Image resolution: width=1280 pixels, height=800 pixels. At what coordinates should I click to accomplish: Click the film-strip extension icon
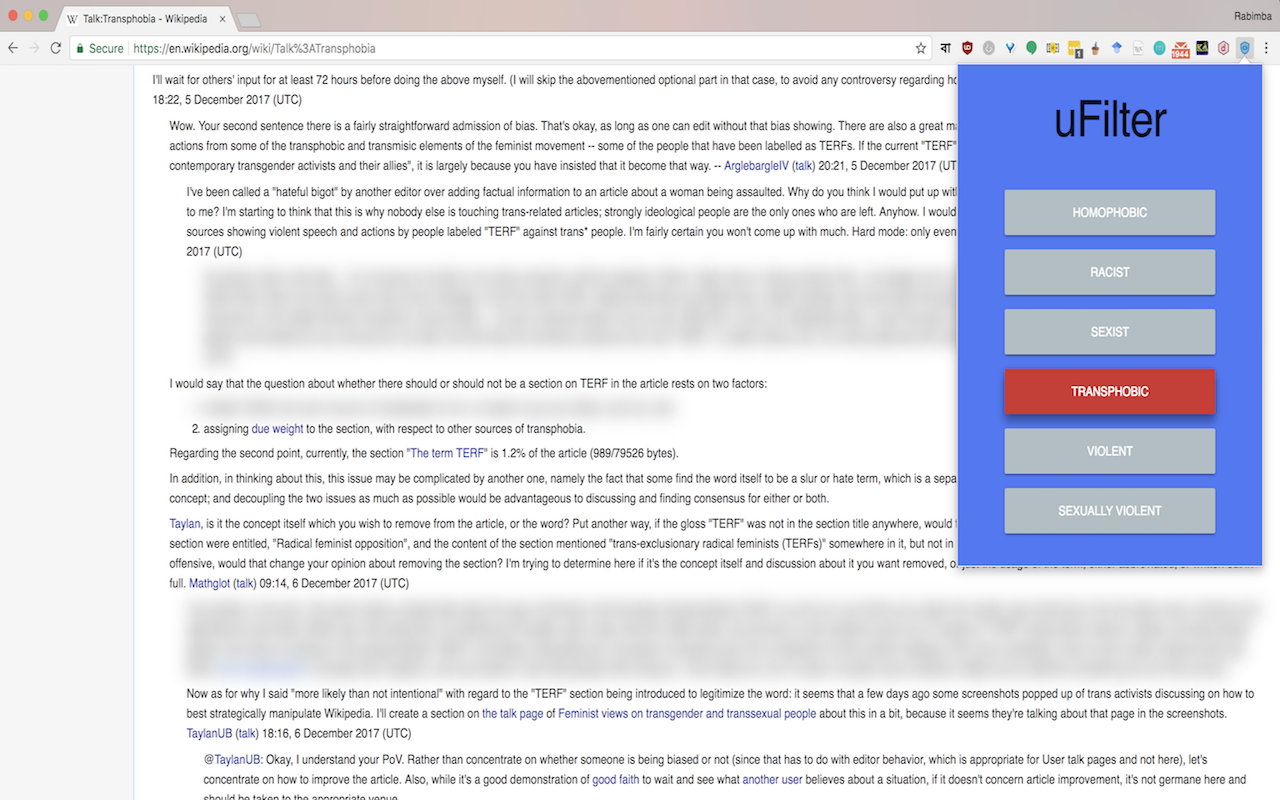point(1053,48)
